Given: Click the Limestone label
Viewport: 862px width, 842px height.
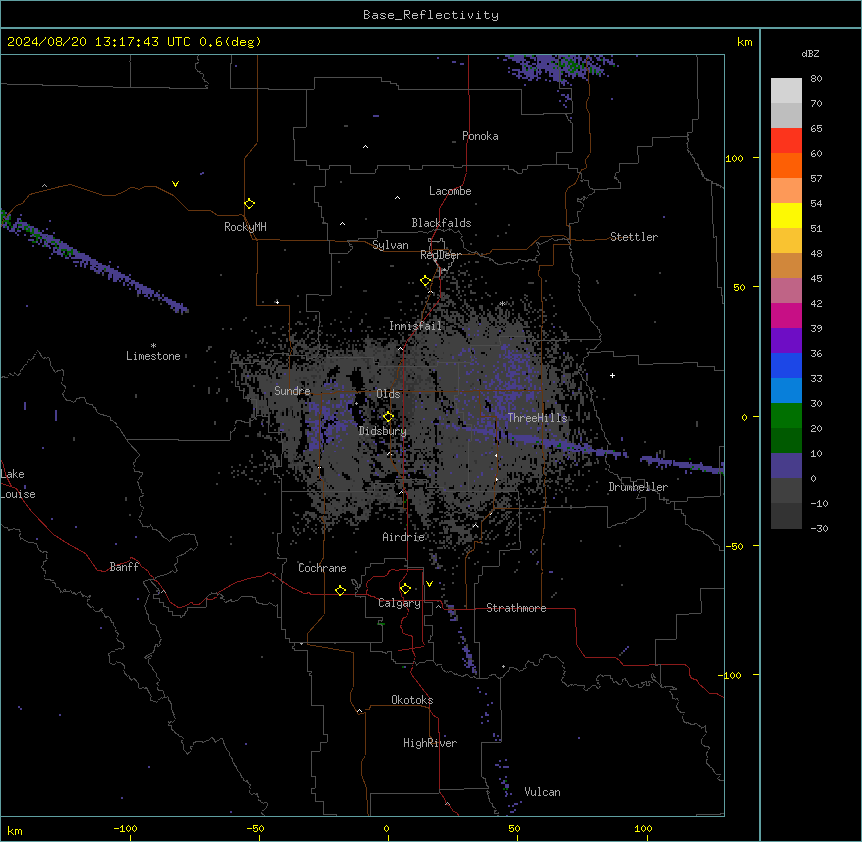Looking at the screenshot, I should pos(153,356).
